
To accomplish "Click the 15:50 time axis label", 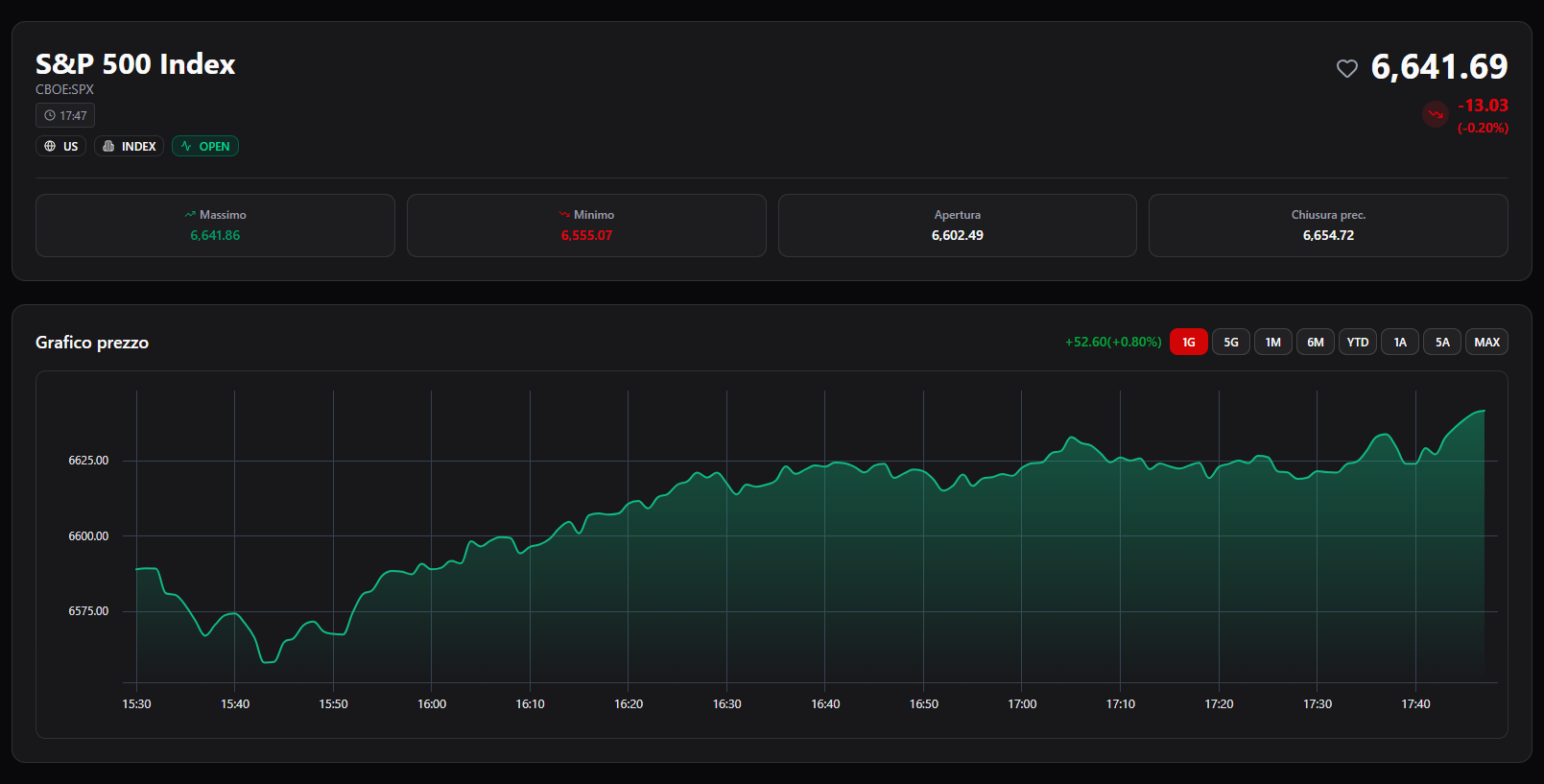I will point(333,704).
